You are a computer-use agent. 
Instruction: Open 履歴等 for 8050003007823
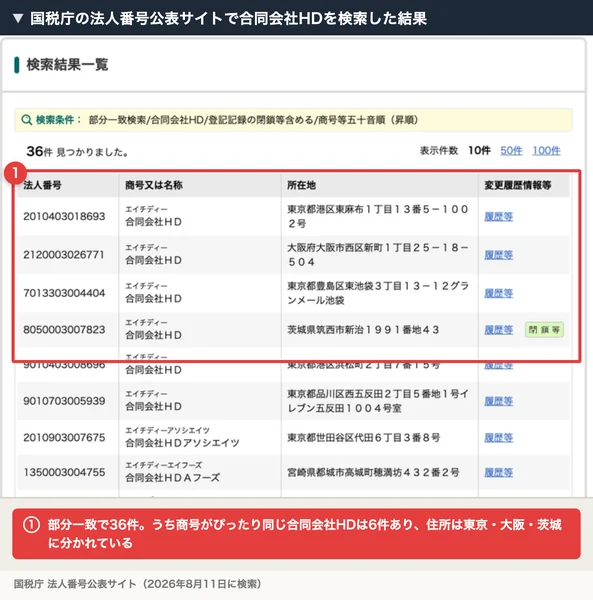499,329
